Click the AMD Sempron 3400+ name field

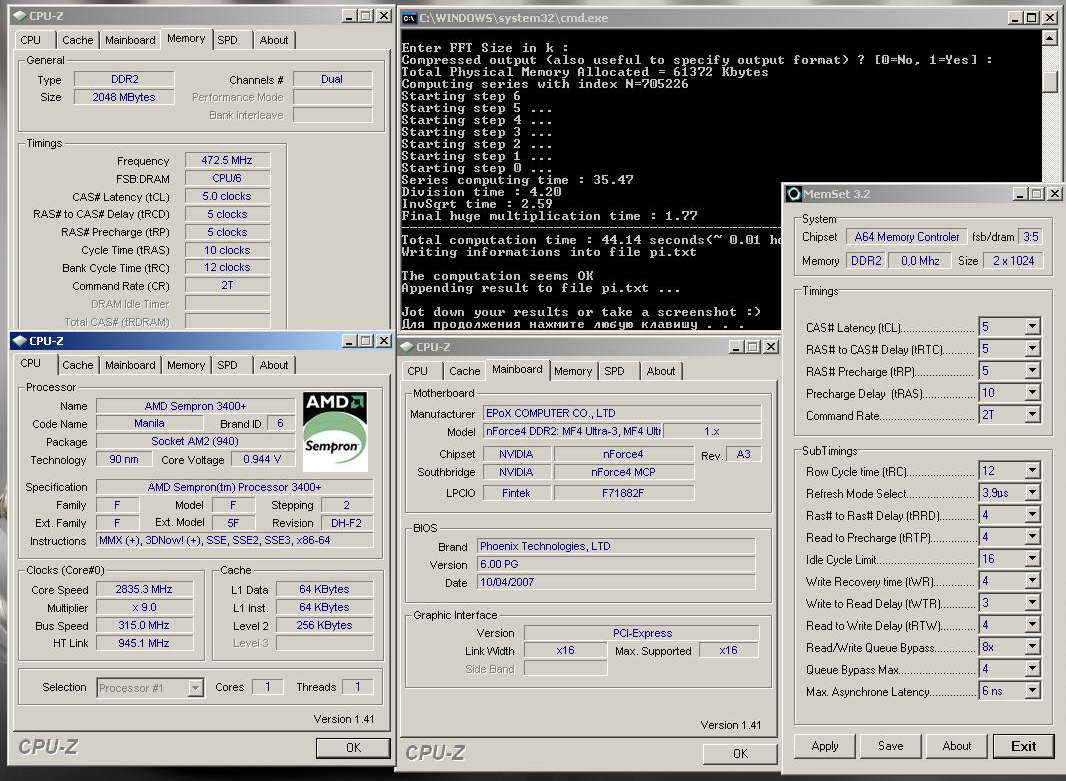click(x=195, y=406)
